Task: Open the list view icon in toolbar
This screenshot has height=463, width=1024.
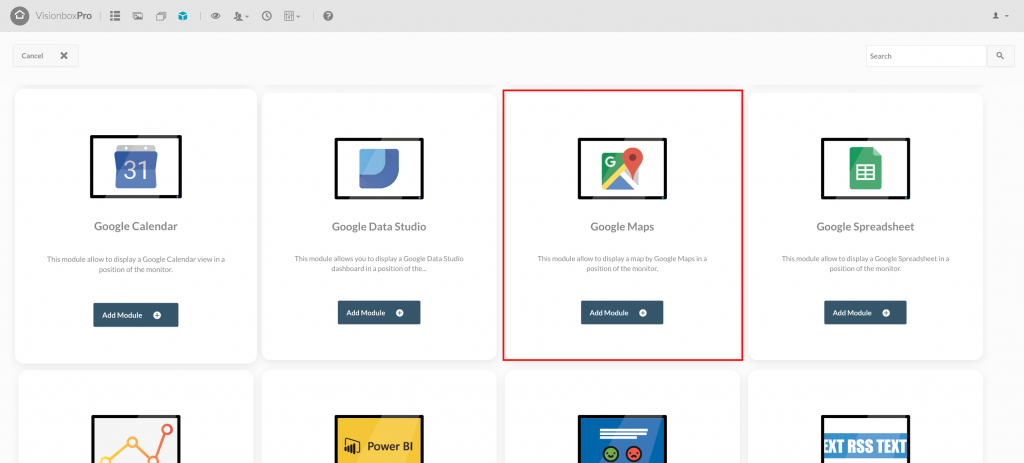Action: pyautogui.click(x=115, y=16)
